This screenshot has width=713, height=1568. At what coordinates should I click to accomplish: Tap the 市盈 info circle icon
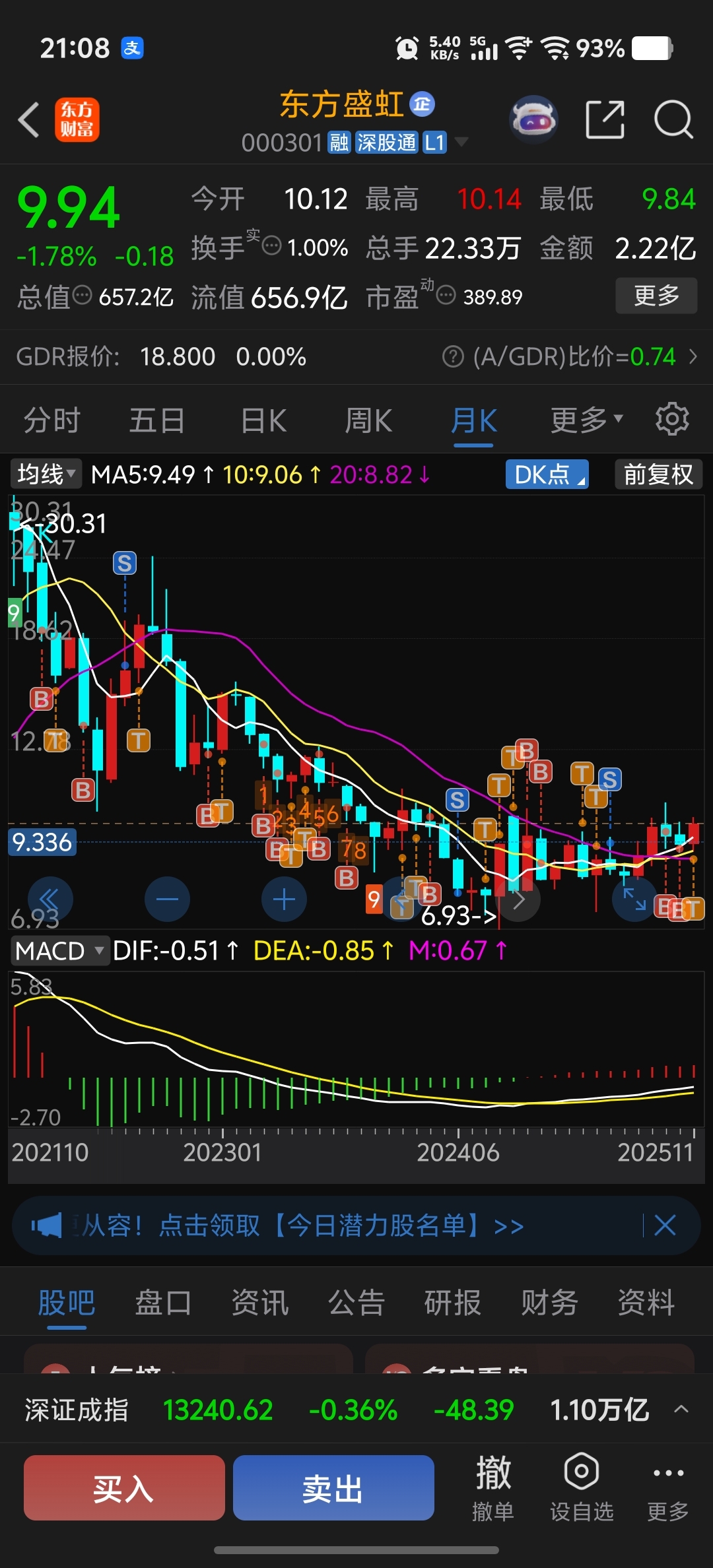[446, 295]
